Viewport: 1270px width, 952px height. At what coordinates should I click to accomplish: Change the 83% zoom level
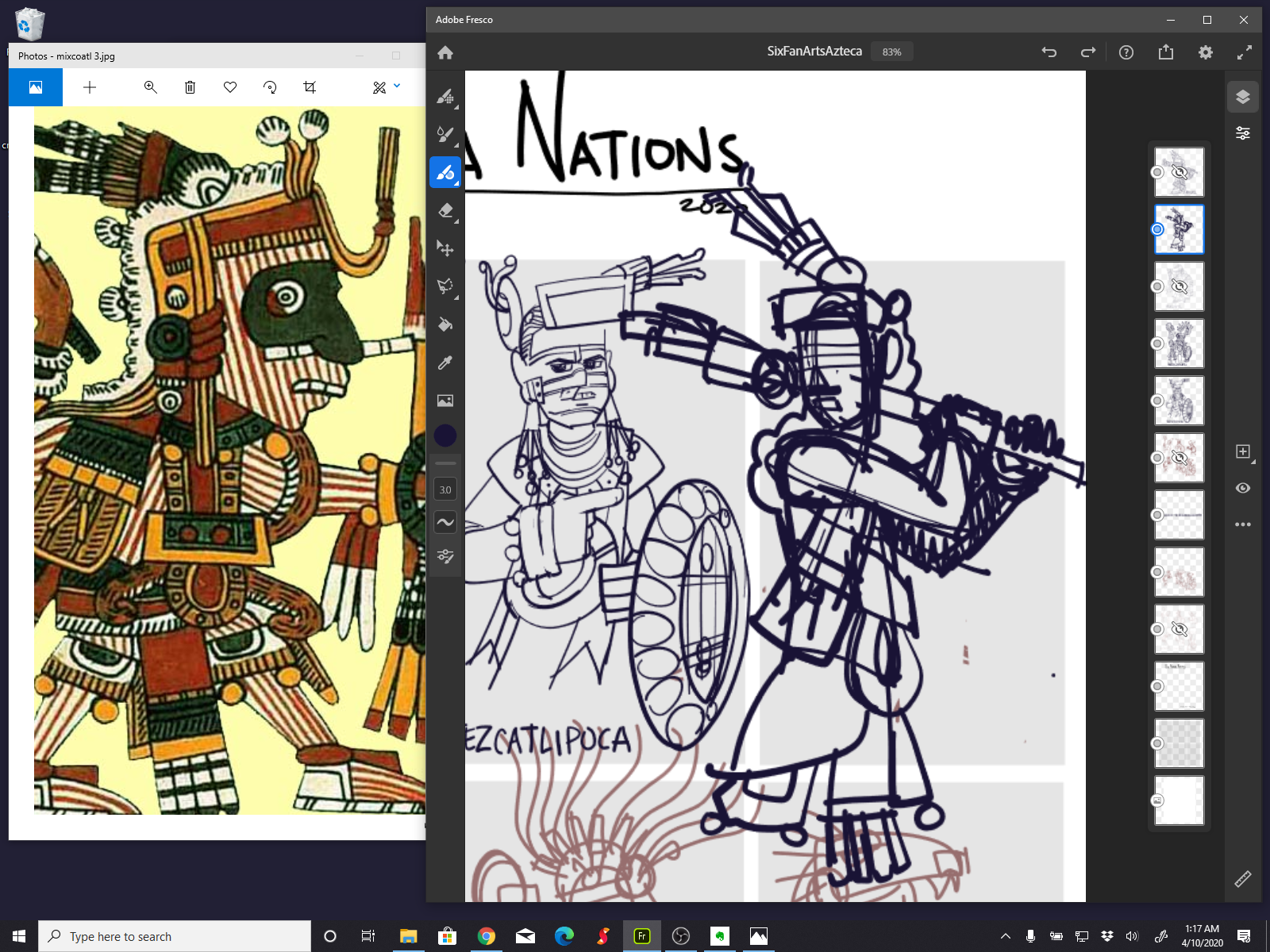point(892,52)
